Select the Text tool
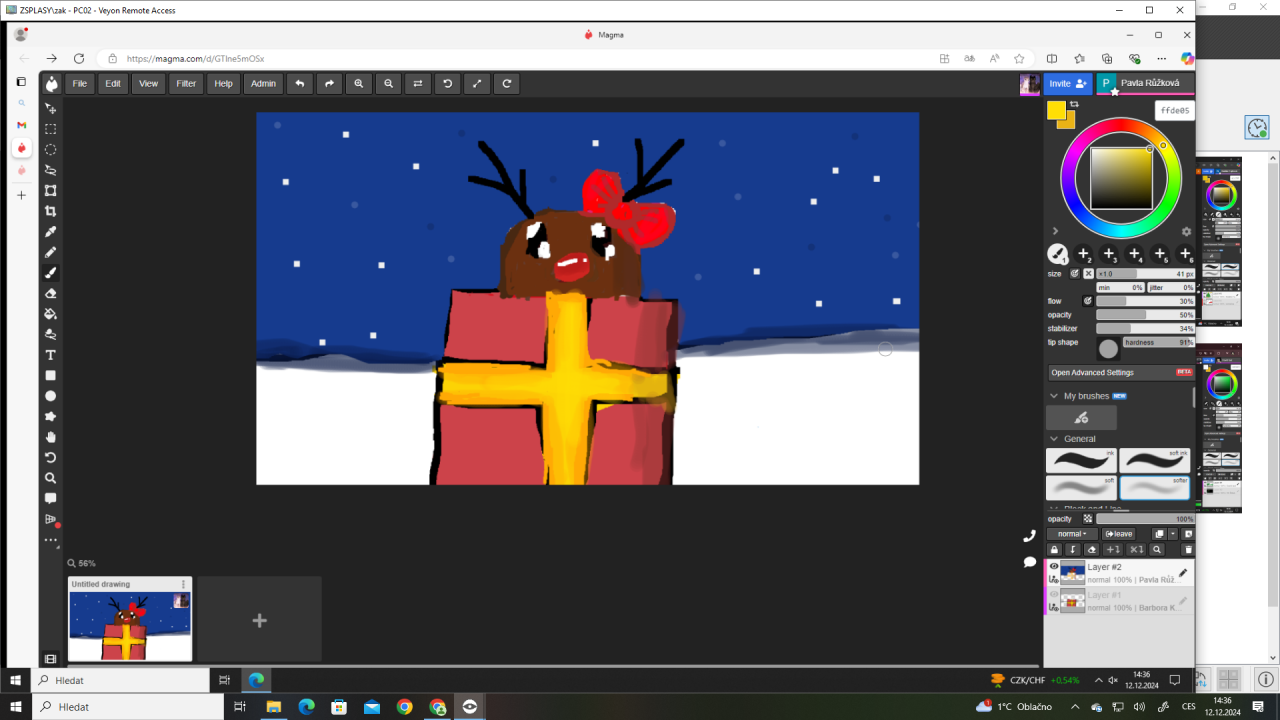The image size is (1280, 720). (x=51, y=355)
